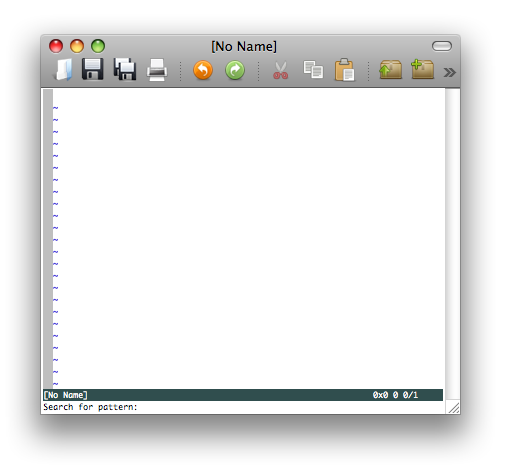Save all files with the double floppy icon

point(125,69)
